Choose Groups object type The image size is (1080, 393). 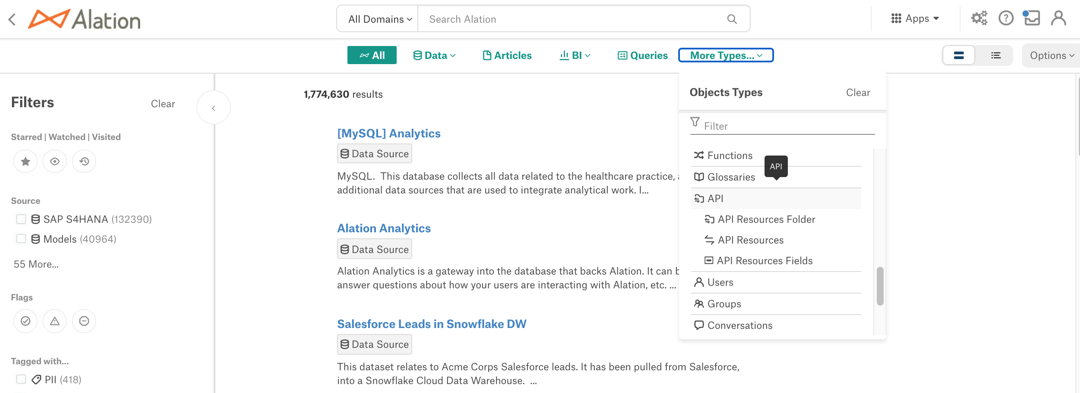point(776,304)
